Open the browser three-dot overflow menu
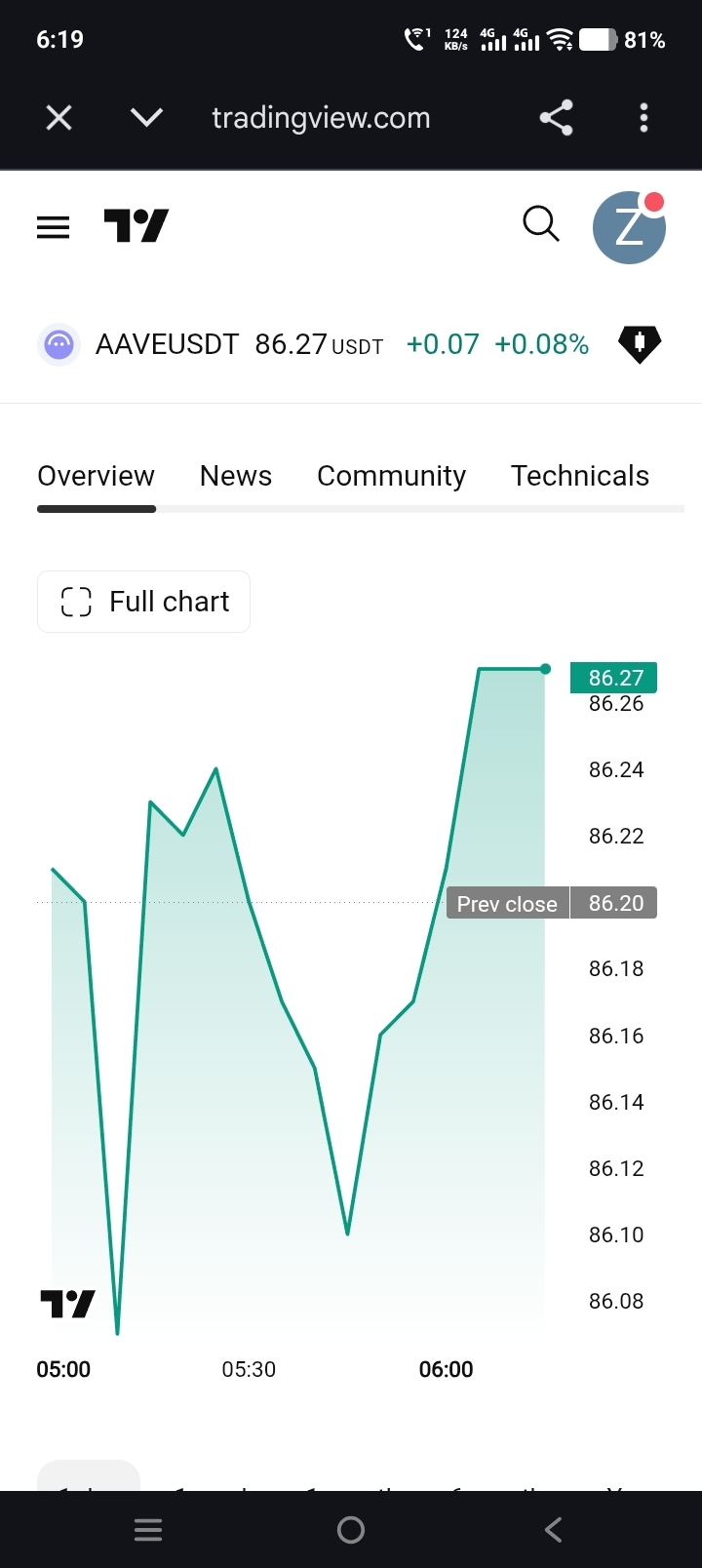702x1568 pixels. point(643,118)
